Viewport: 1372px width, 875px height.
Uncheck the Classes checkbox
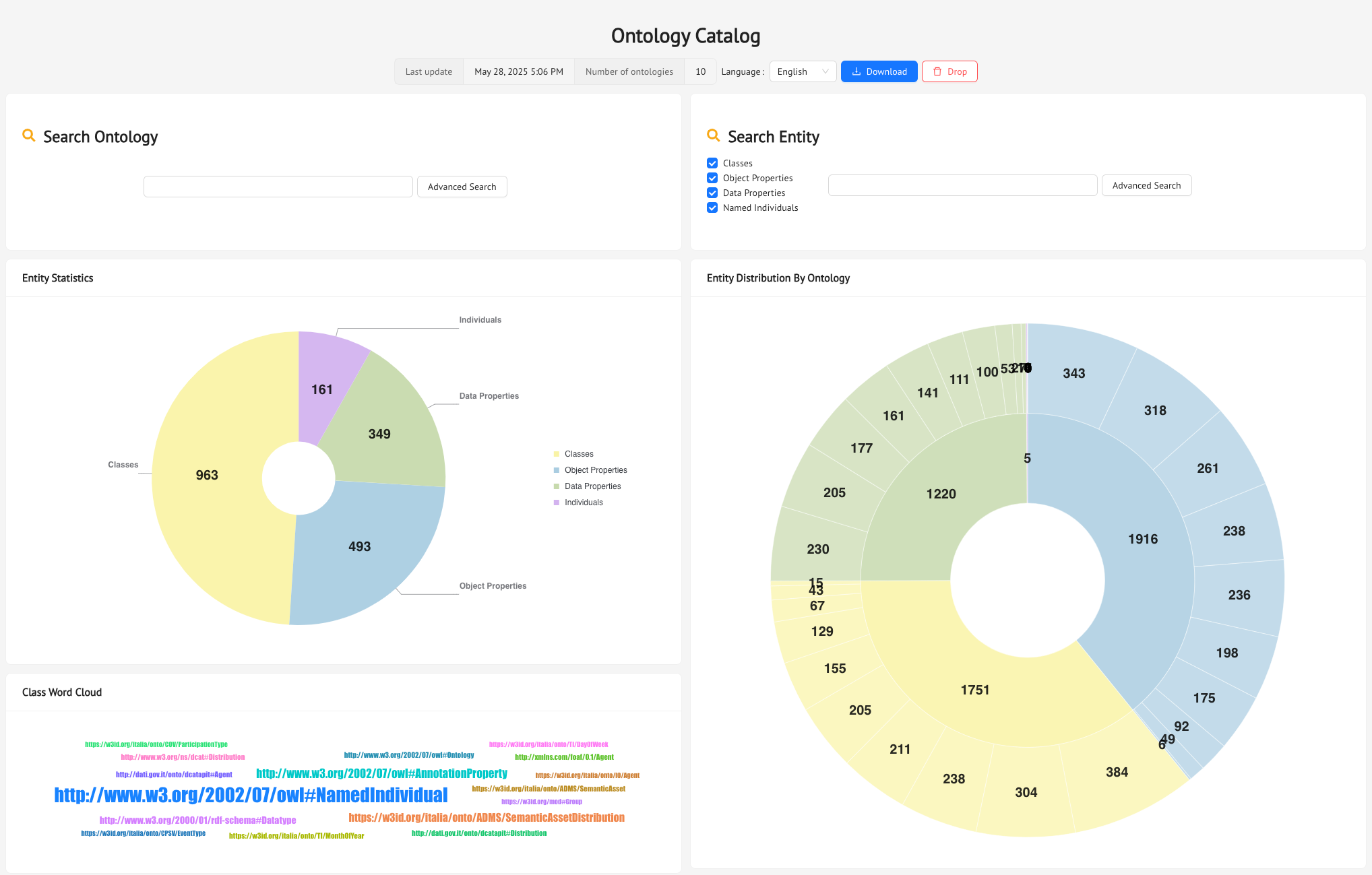[712, 163]
